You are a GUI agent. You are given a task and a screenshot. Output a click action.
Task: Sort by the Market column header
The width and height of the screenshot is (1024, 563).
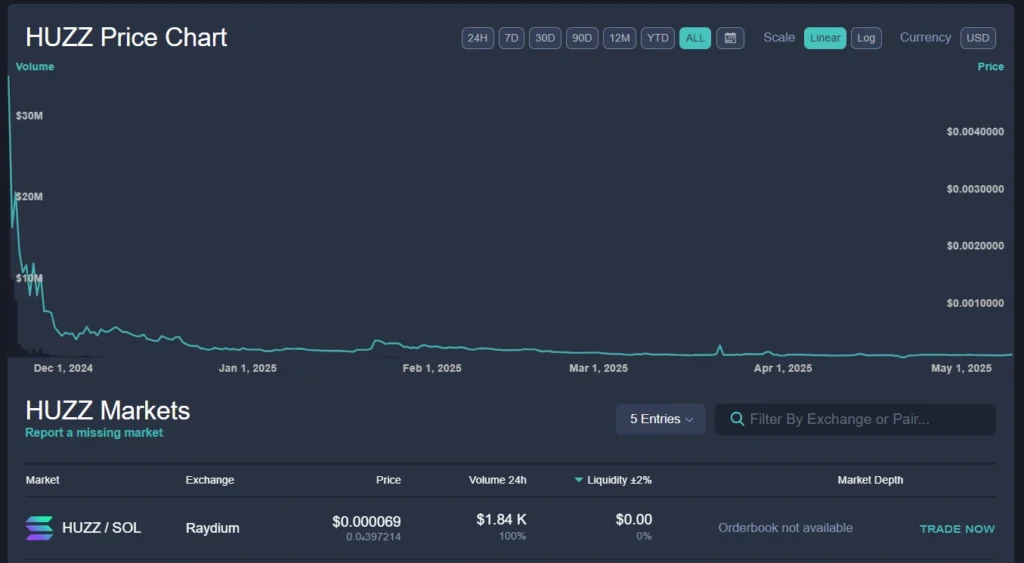[42, 480]
